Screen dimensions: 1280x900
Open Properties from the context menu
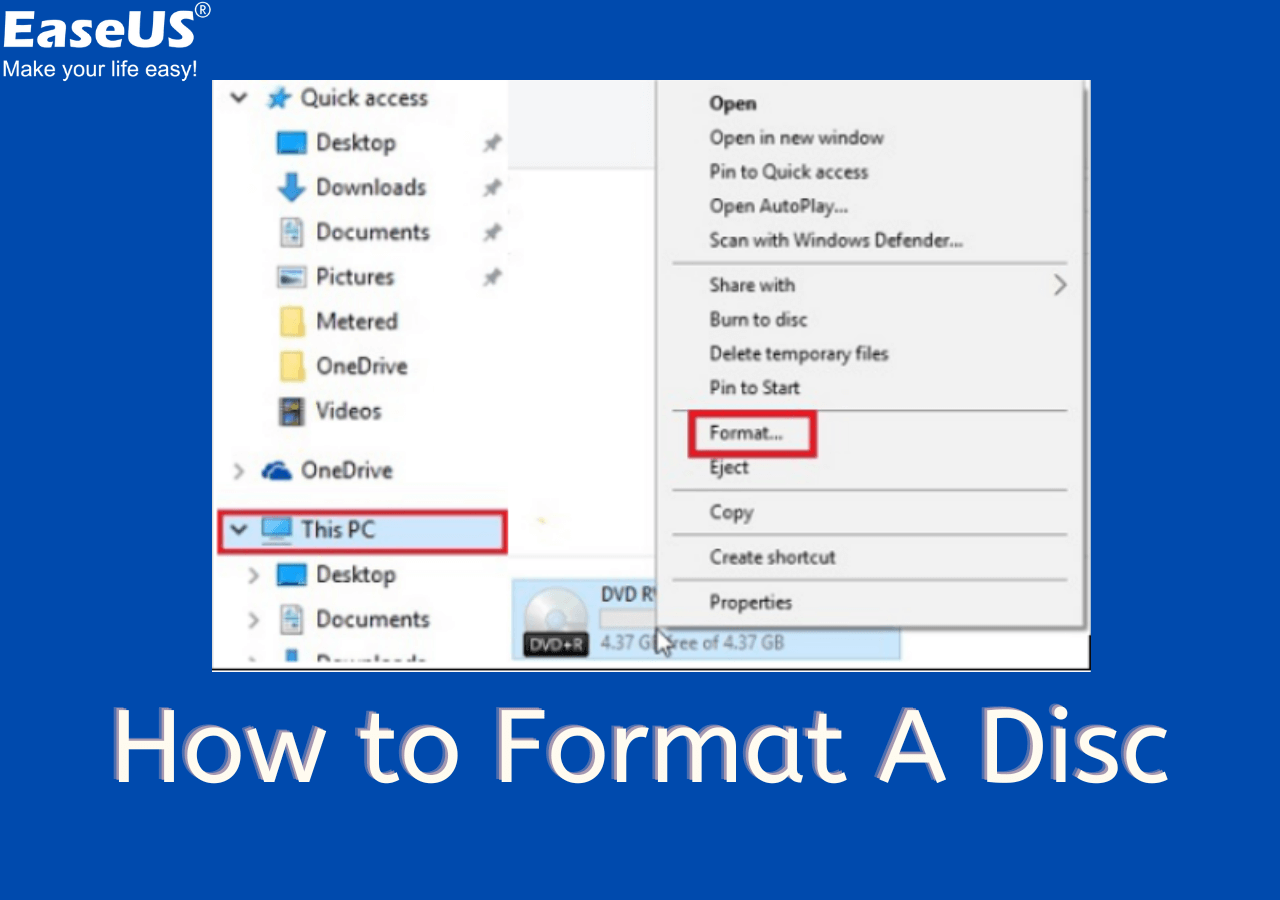[751, 602]
